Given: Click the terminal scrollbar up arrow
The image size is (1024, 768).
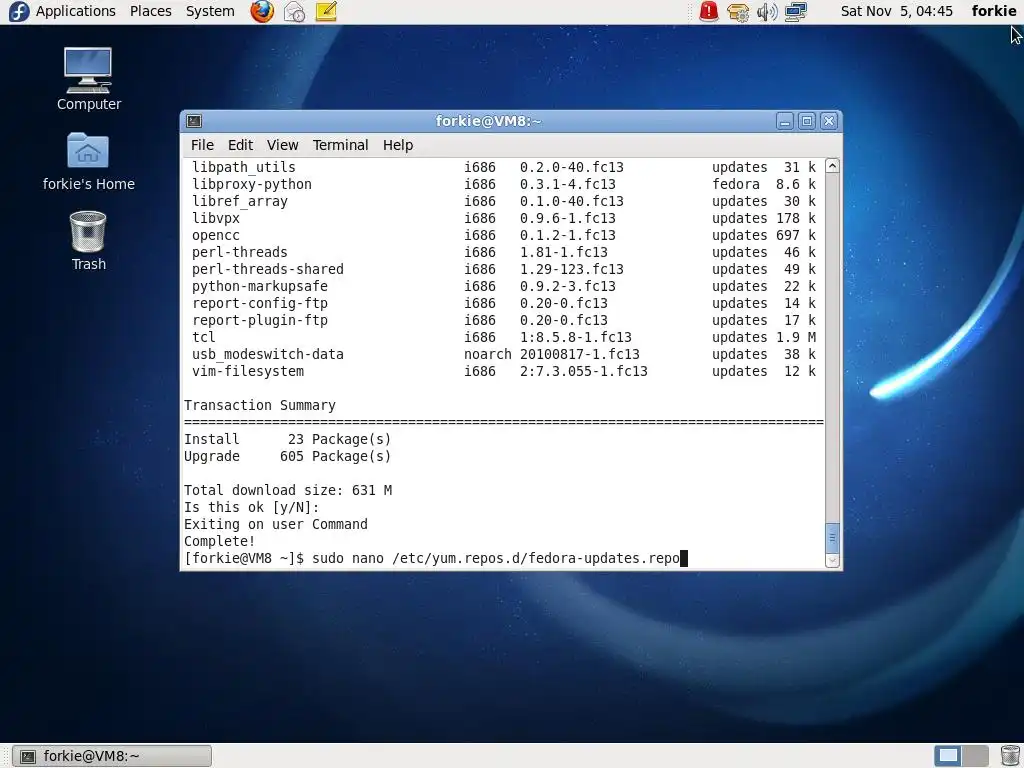Looking at the screenshot, I should [832, 166].
